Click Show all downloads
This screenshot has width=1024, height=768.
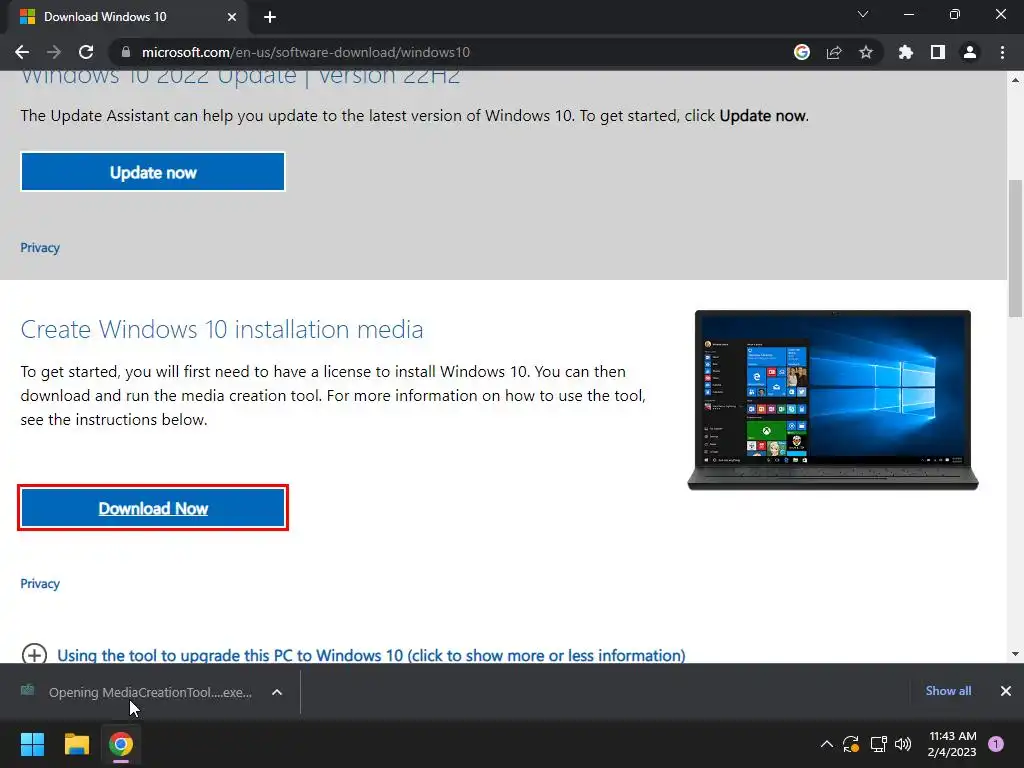coord(948,691)
